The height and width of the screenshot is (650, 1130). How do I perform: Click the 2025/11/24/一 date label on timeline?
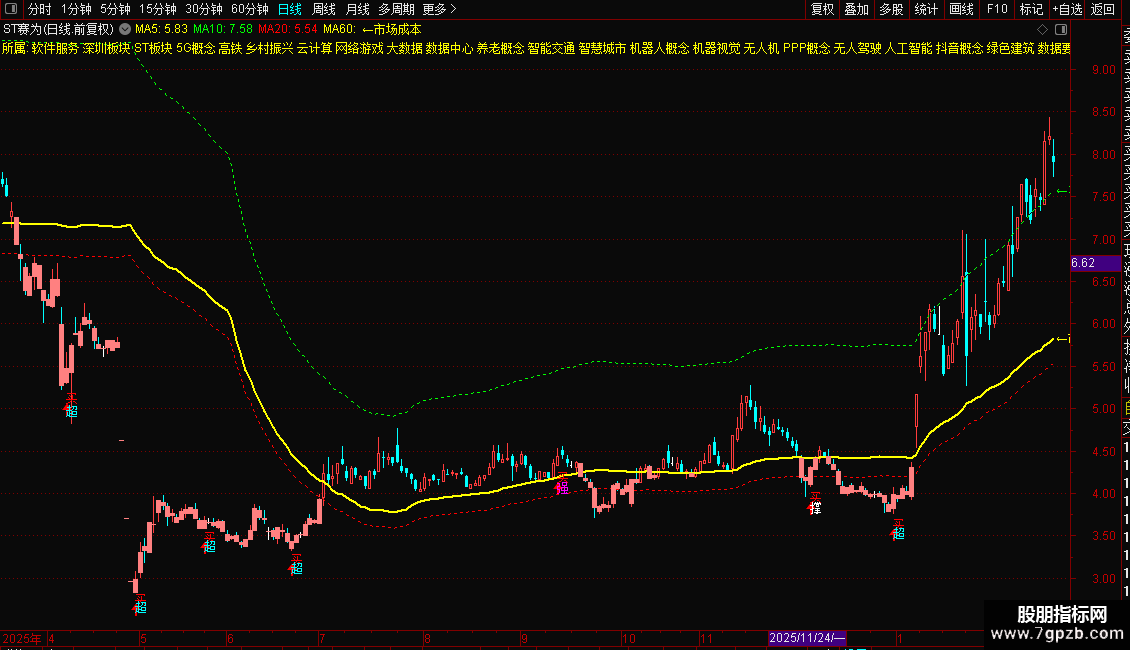coord(806,638)
